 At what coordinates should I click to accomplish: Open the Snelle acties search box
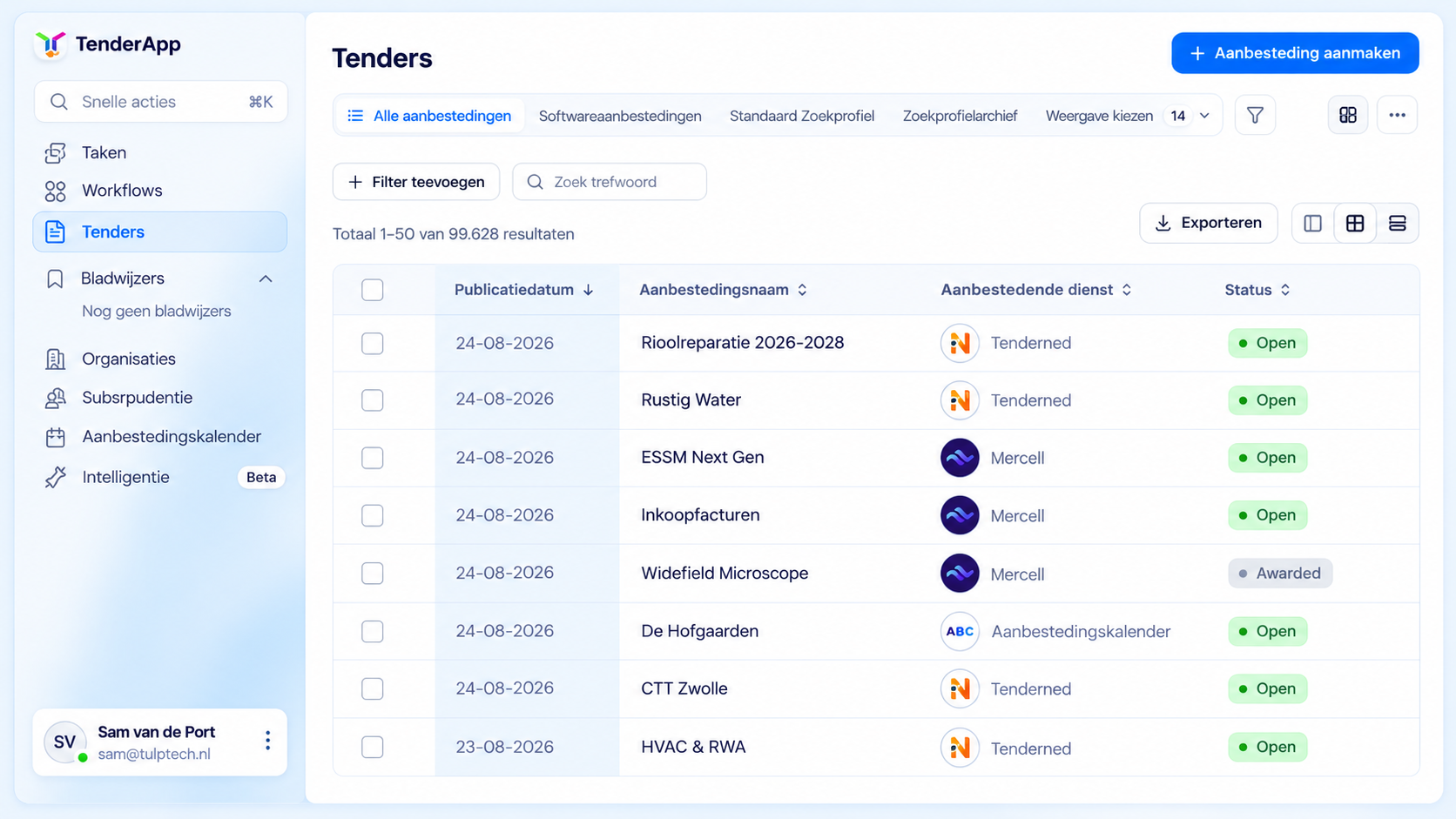(161, 102)
